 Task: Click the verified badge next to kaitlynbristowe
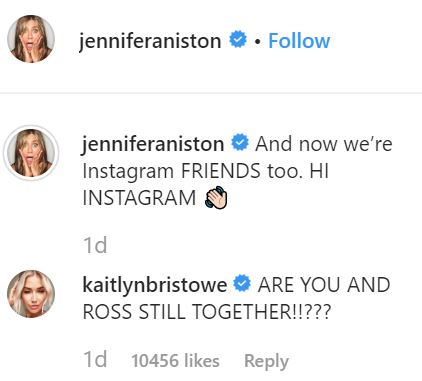point(242,284)
